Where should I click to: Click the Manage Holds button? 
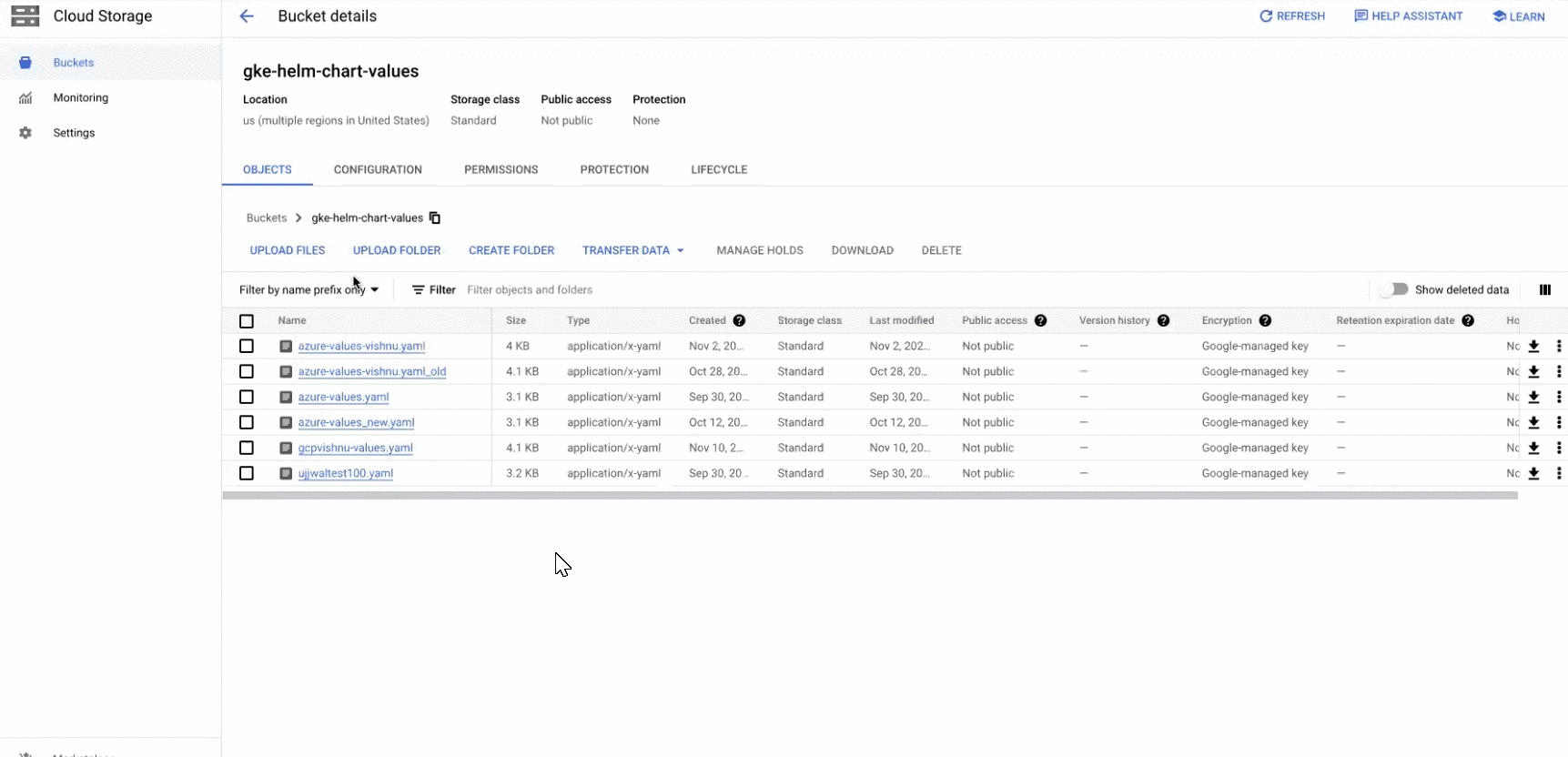[x=760, y=250]
